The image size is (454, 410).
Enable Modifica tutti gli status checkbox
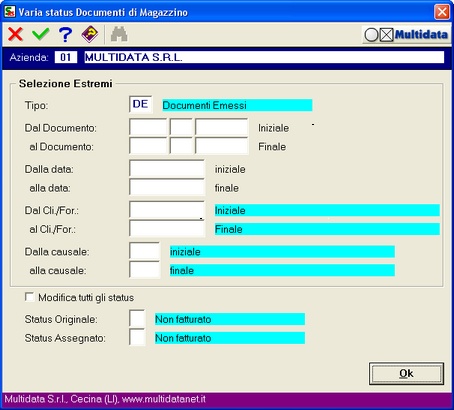click(30, 297)
